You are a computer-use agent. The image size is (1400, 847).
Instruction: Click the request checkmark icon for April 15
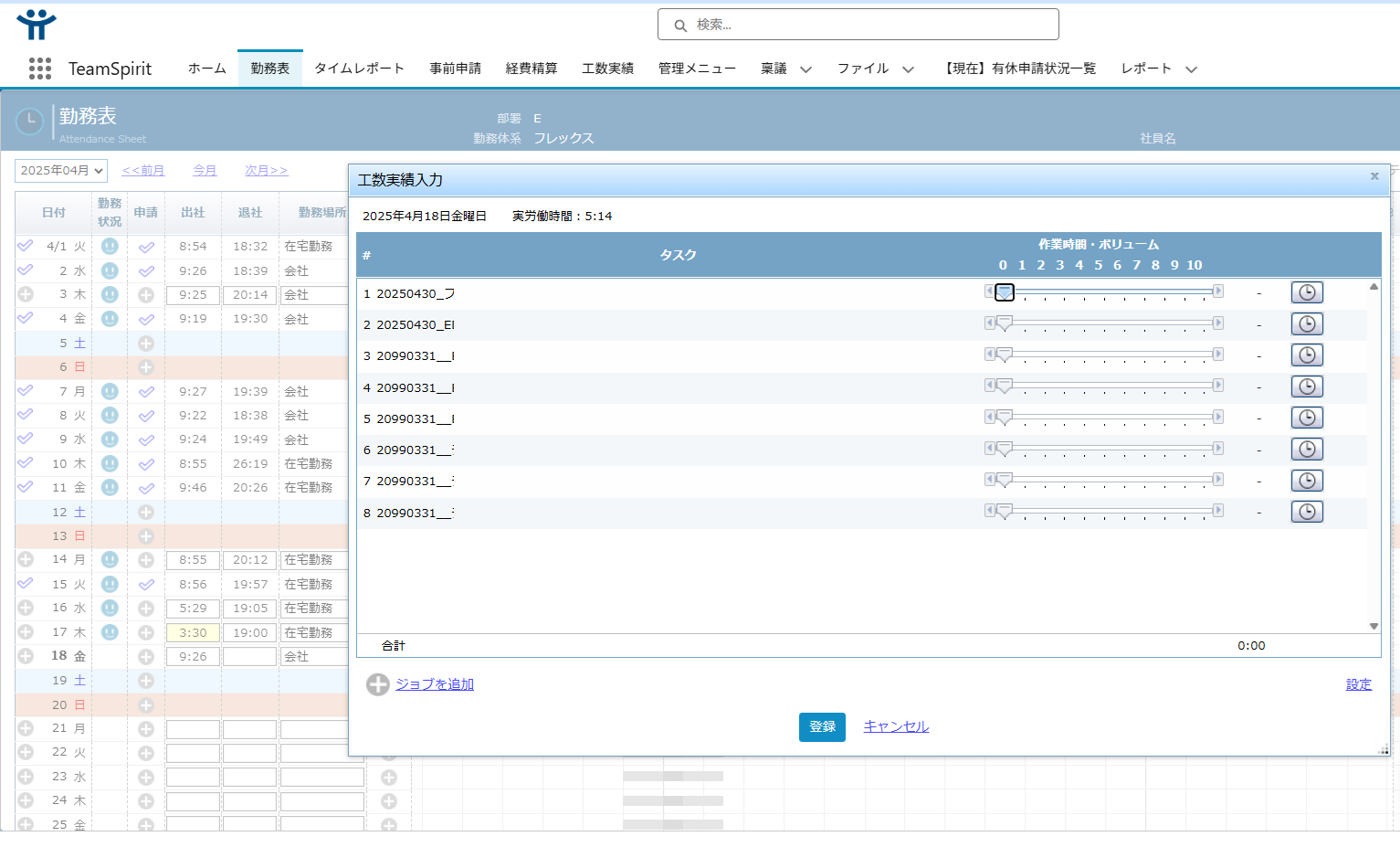pyautogui.click(x=146, y=585)
